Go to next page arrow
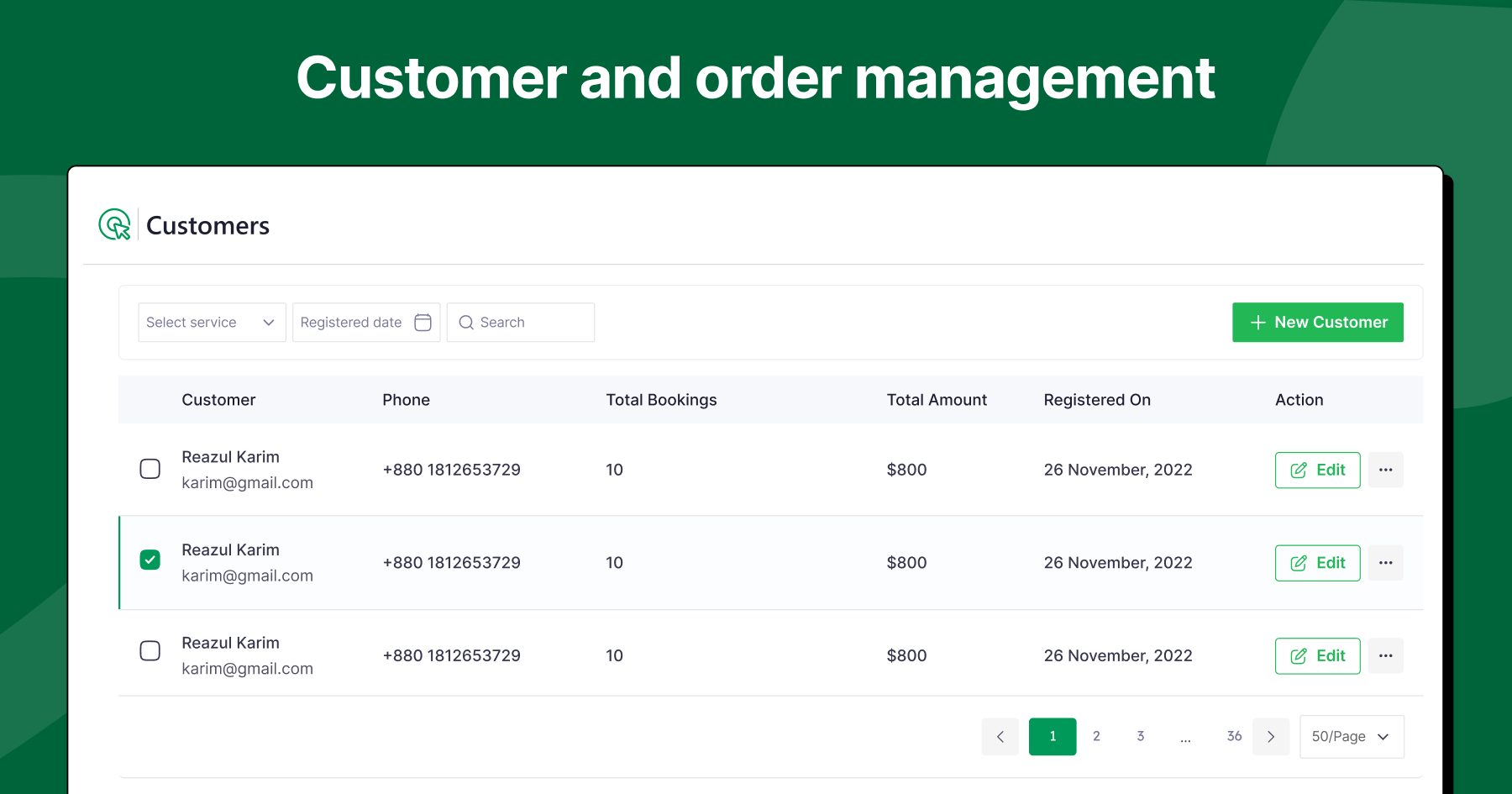The height and width of the screenshot is (794, 1512). pos(1271,737)
